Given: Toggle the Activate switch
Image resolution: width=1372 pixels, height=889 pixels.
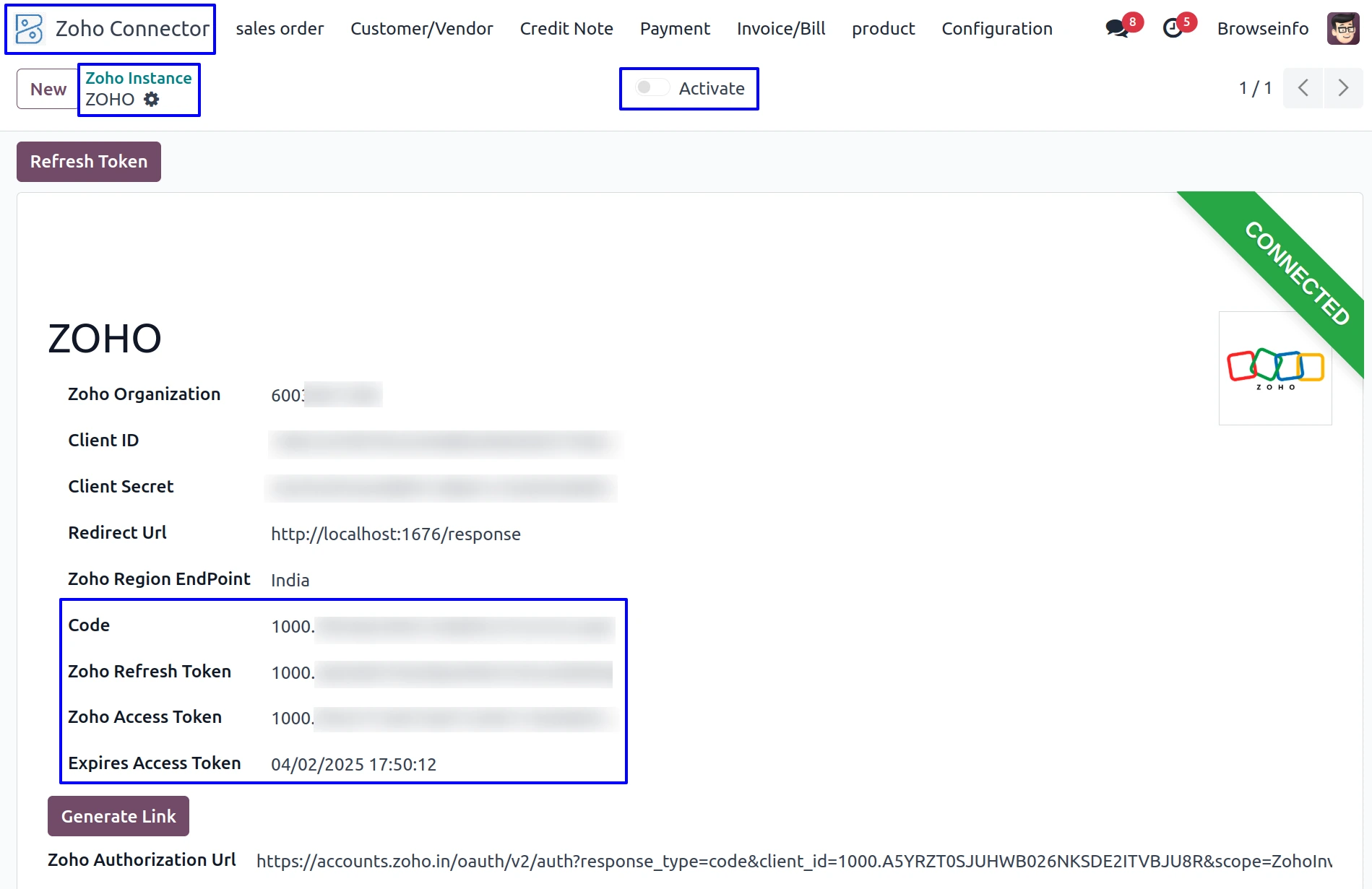Looking at the screenshot, I should 652,88.
